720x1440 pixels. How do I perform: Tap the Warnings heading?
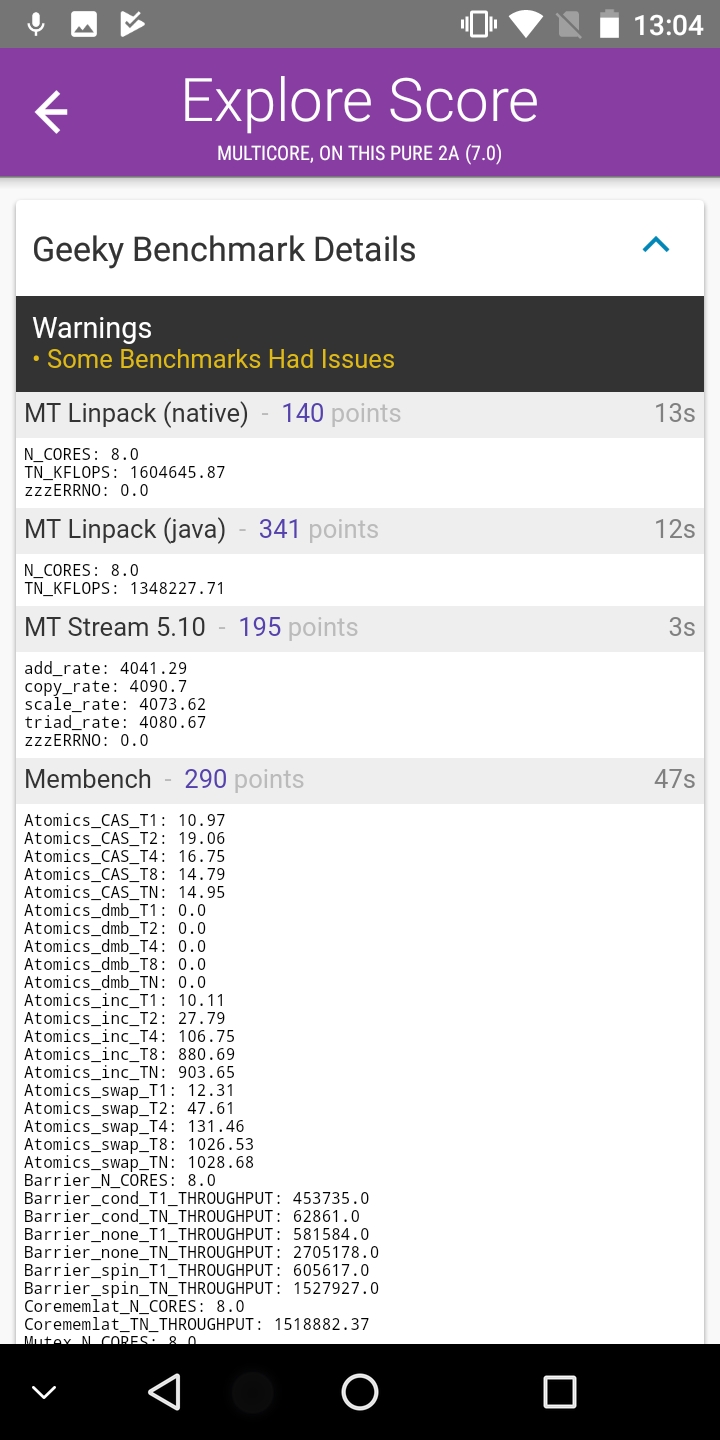click(92, 328)
